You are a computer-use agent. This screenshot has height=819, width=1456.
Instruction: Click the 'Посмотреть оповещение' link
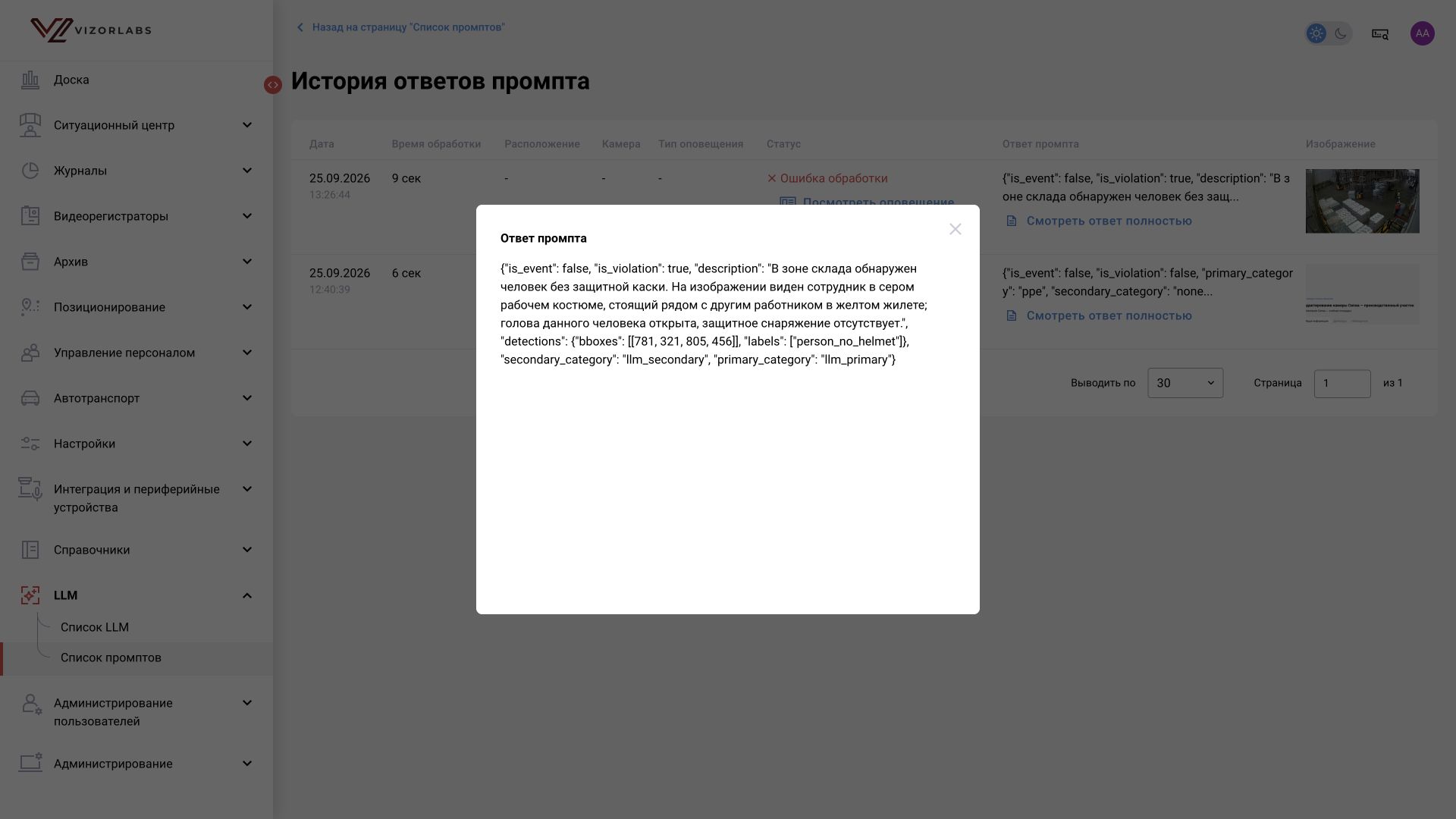pos(867,201)
